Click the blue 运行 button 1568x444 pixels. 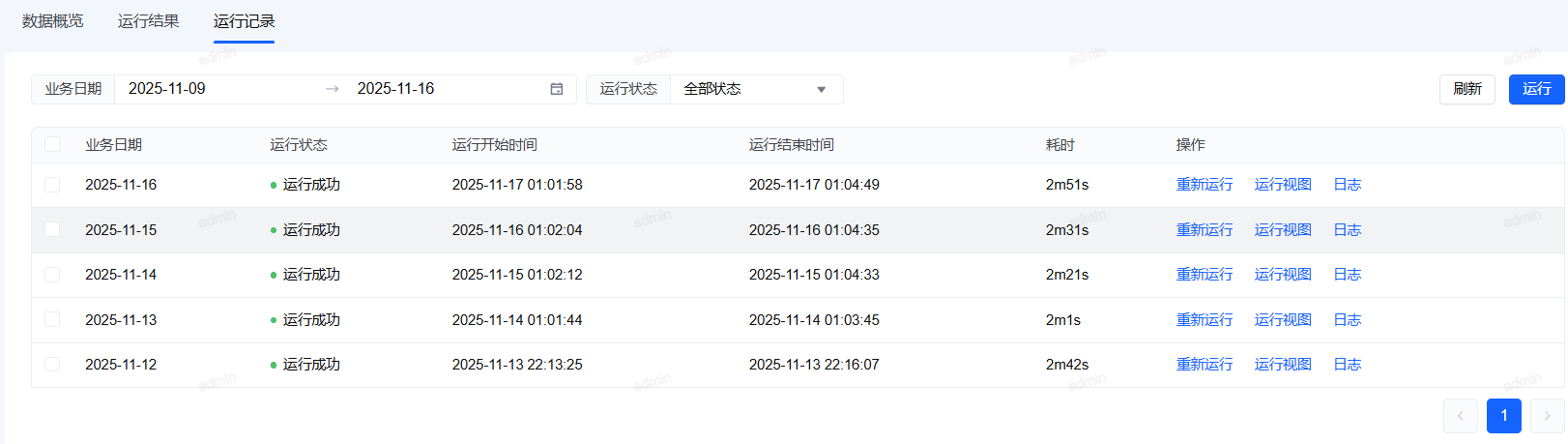(1537, 89)
